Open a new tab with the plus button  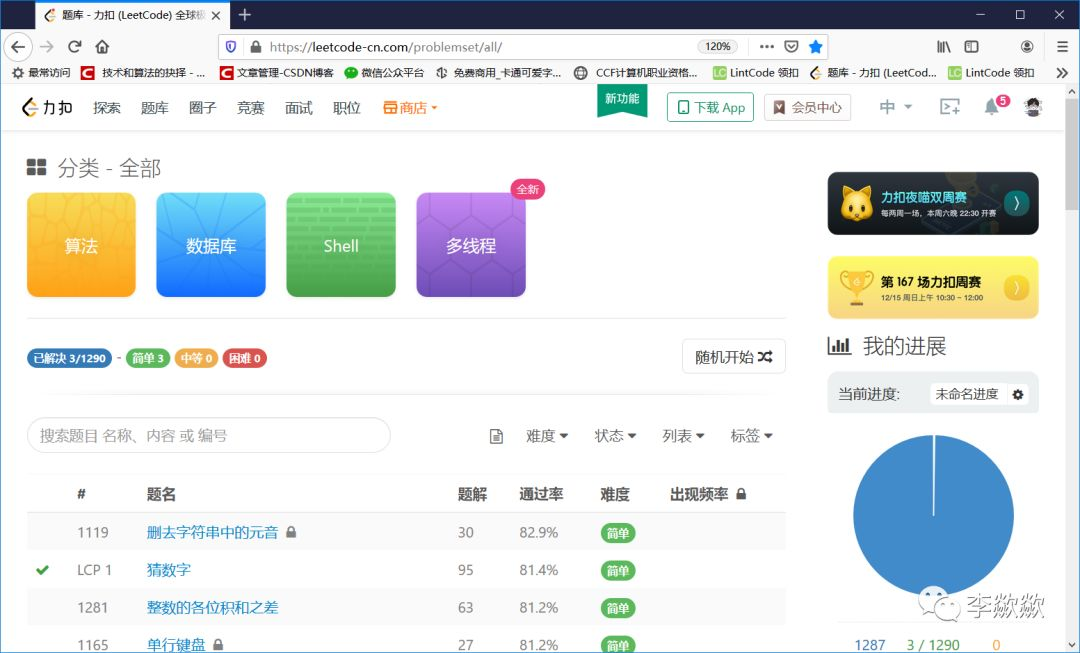[x=245, y=14]
